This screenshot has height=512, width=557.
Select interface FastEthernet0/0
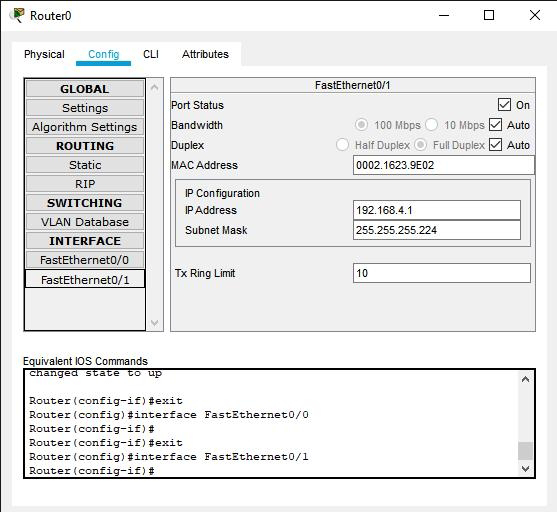pyautogui.click(x=85, y=260)
